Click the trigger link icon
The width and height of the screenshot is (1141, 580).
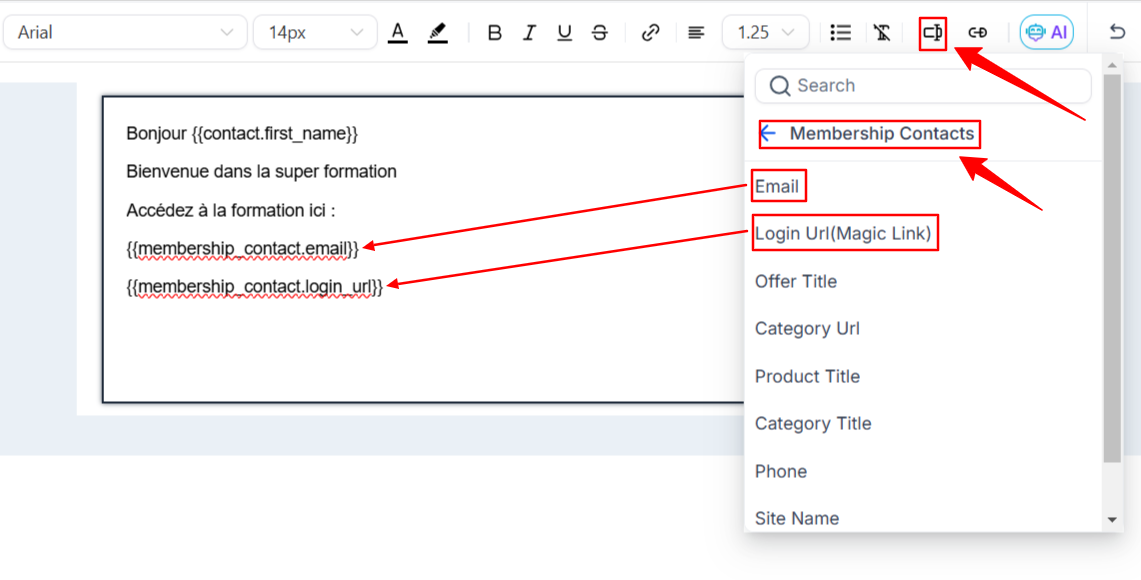(x=977, y=33)
